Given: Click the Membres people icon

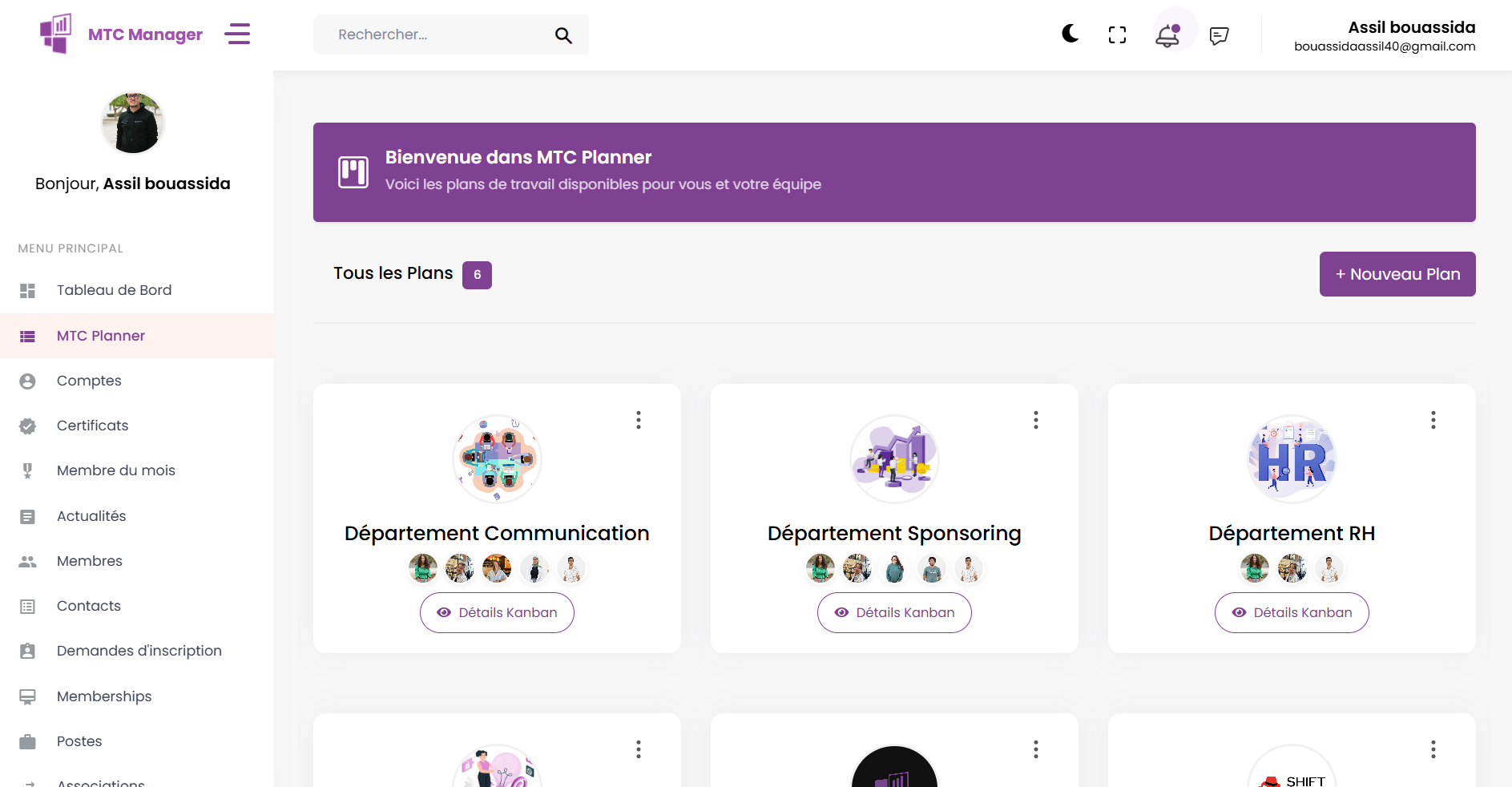Looking at the screenshot, I should pos(27,561).
